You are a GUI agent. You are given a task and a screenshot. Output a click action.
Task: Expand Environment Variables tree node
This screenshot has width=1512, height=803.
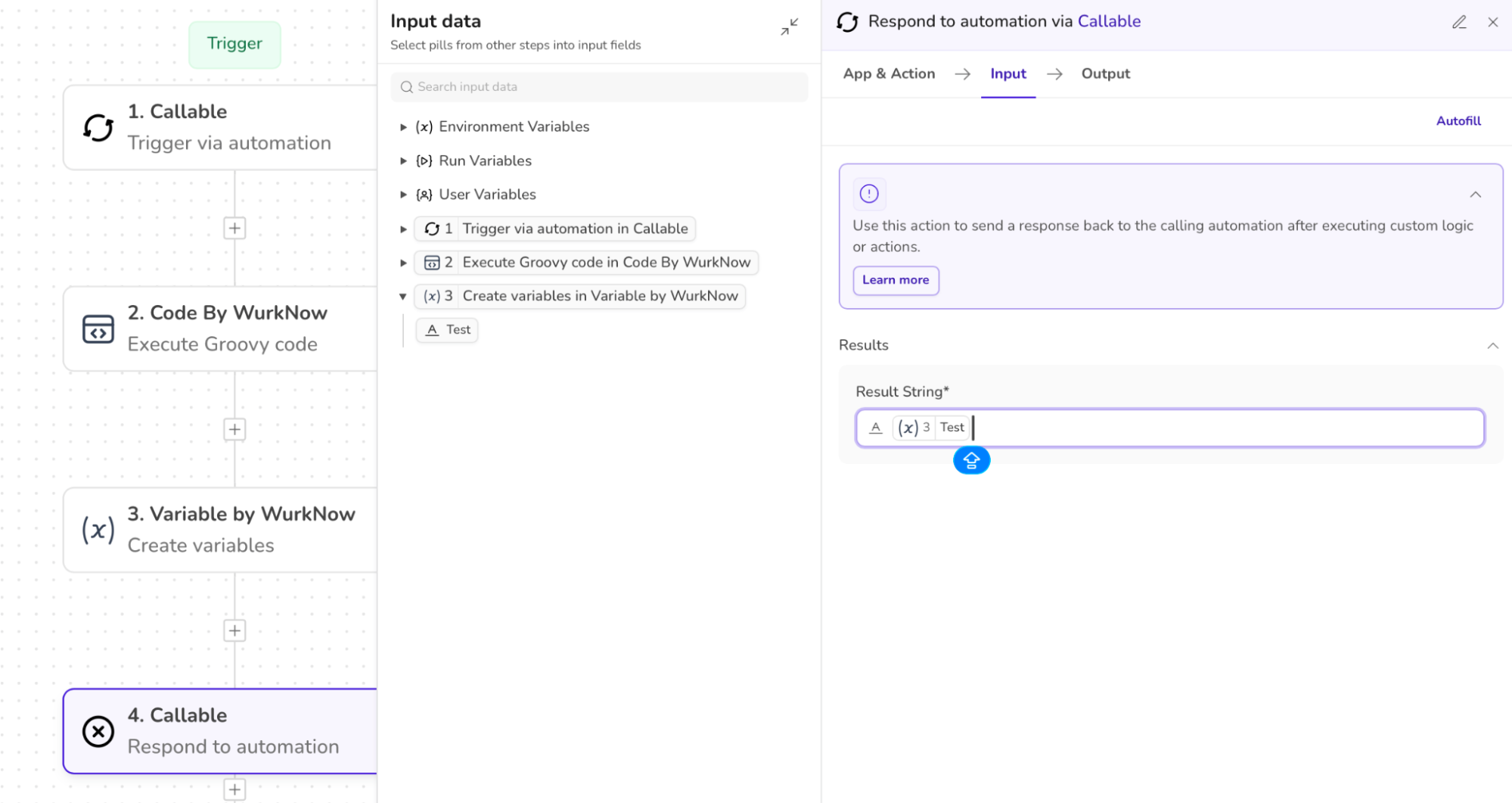[403, 127]
